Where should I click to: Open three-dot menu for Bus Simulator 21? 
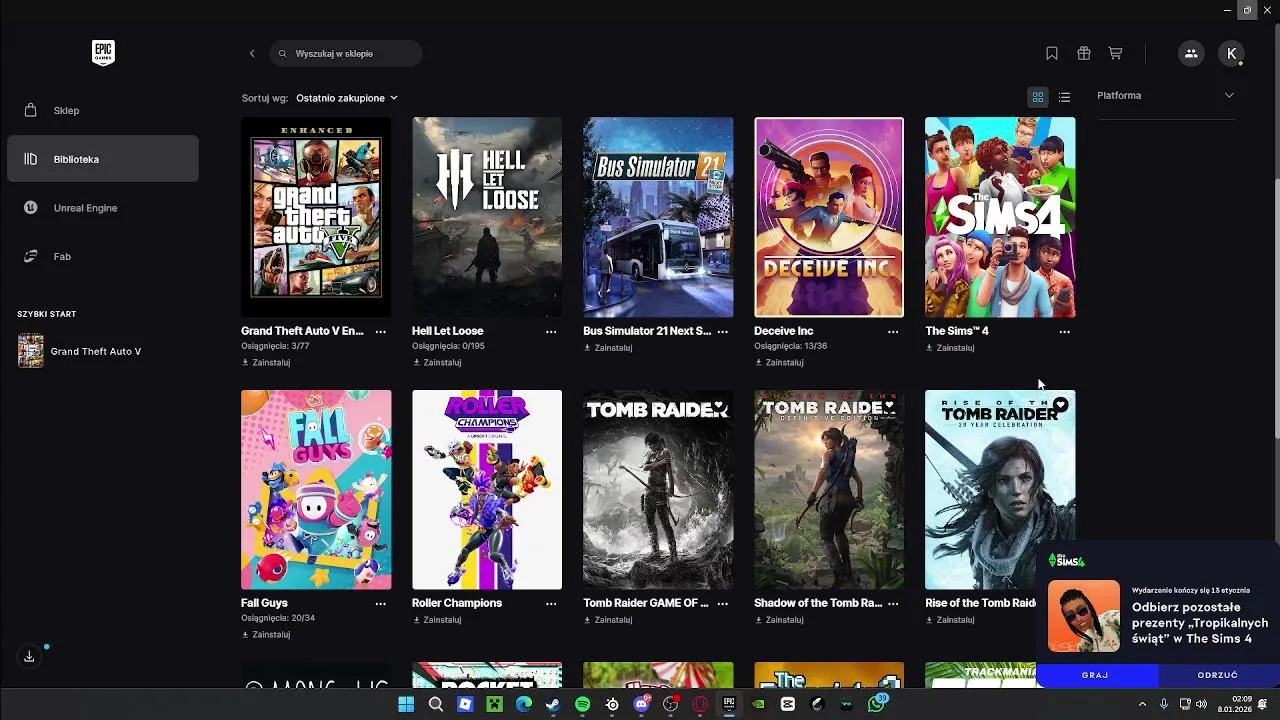pyautogui.click(x=722, y=331)
